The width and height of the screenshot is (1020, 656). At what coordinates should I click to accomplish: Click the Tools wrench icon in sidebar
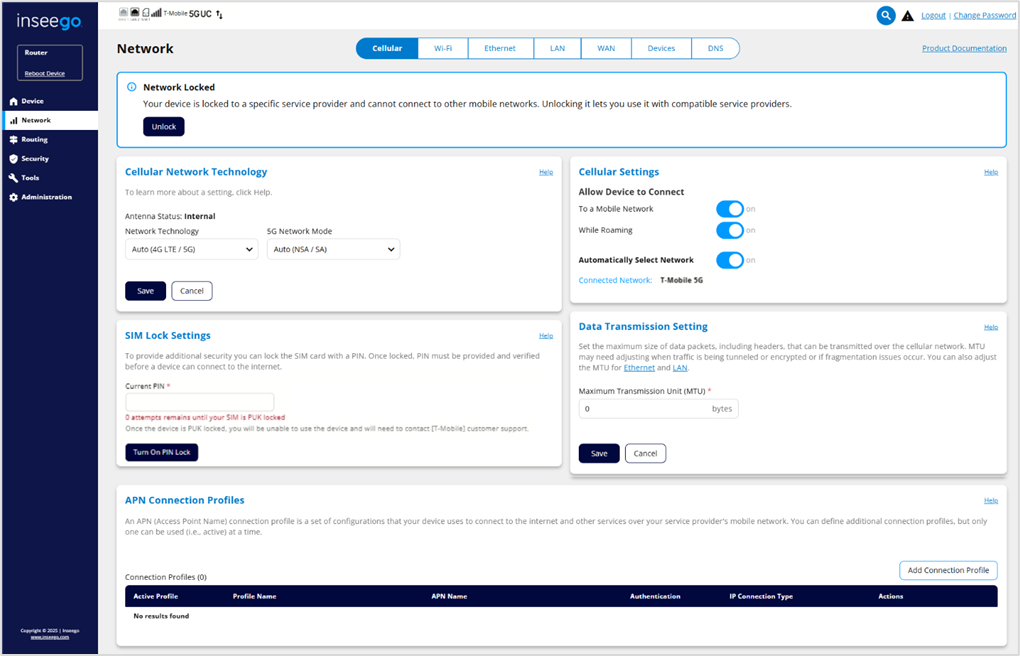(13, 178)
